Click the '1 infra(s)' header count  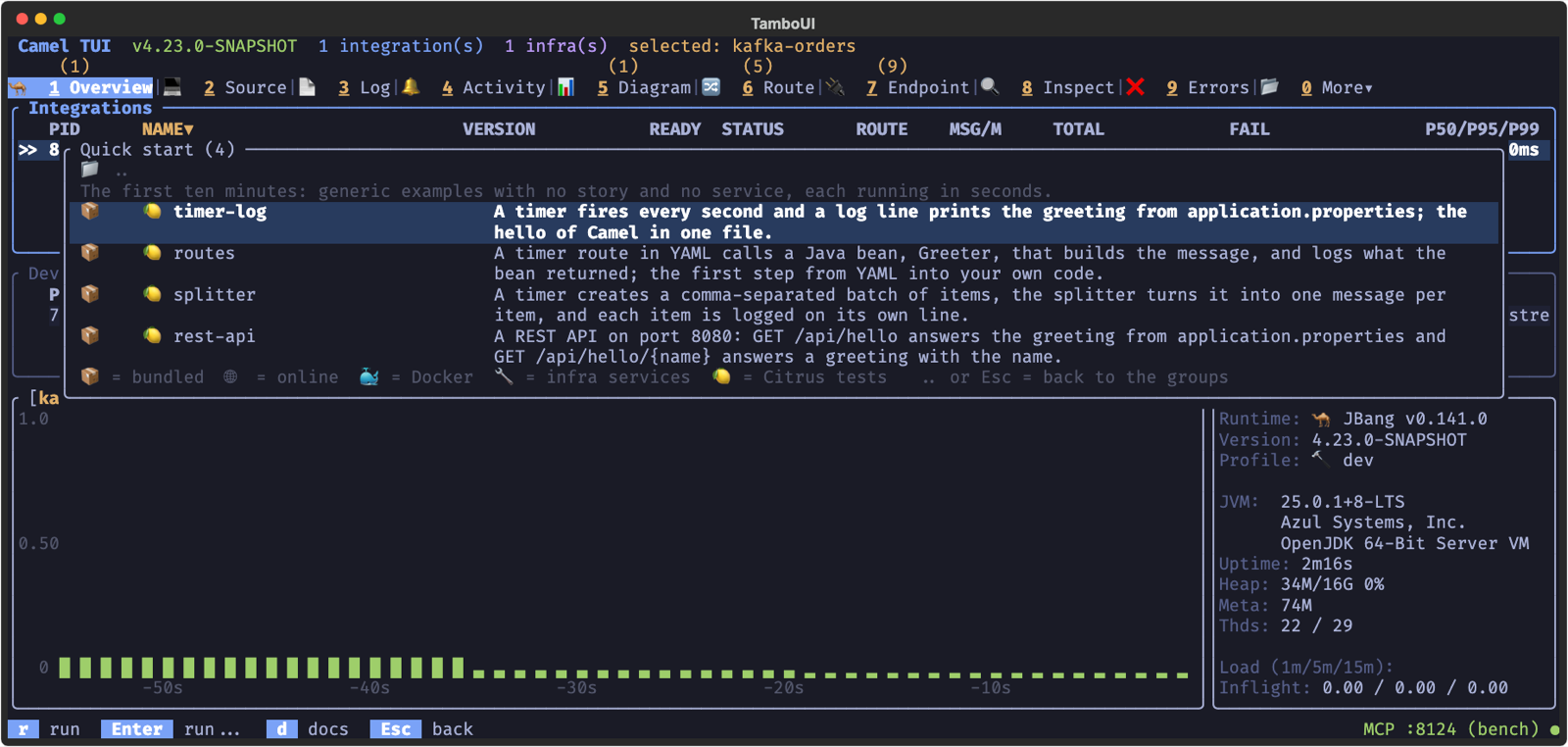[x=556, y=46]
